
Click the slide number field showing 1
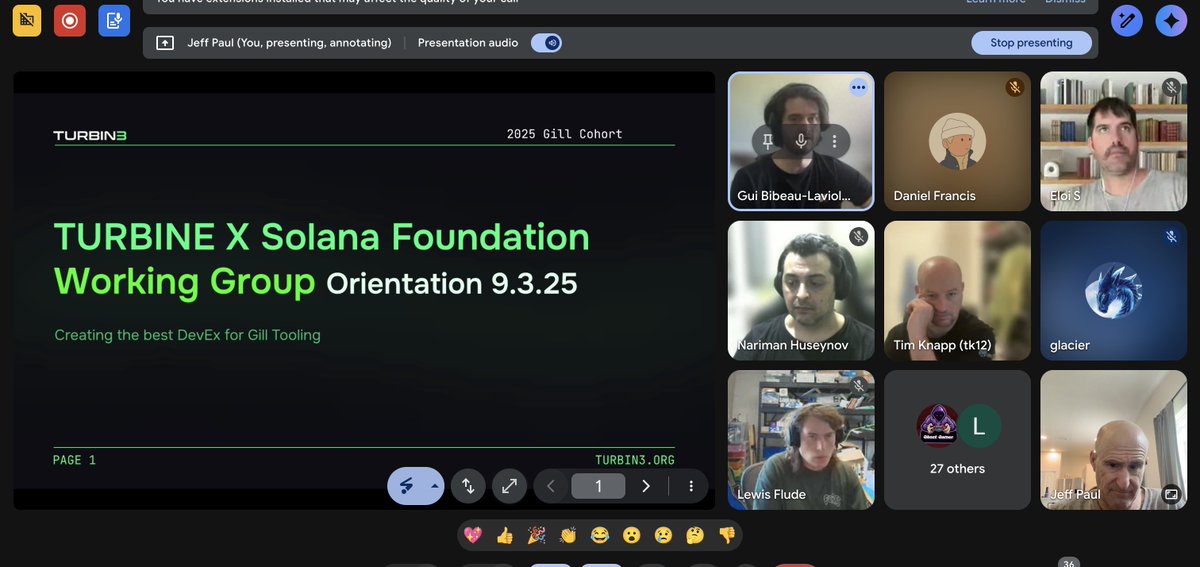coord(598,486)
